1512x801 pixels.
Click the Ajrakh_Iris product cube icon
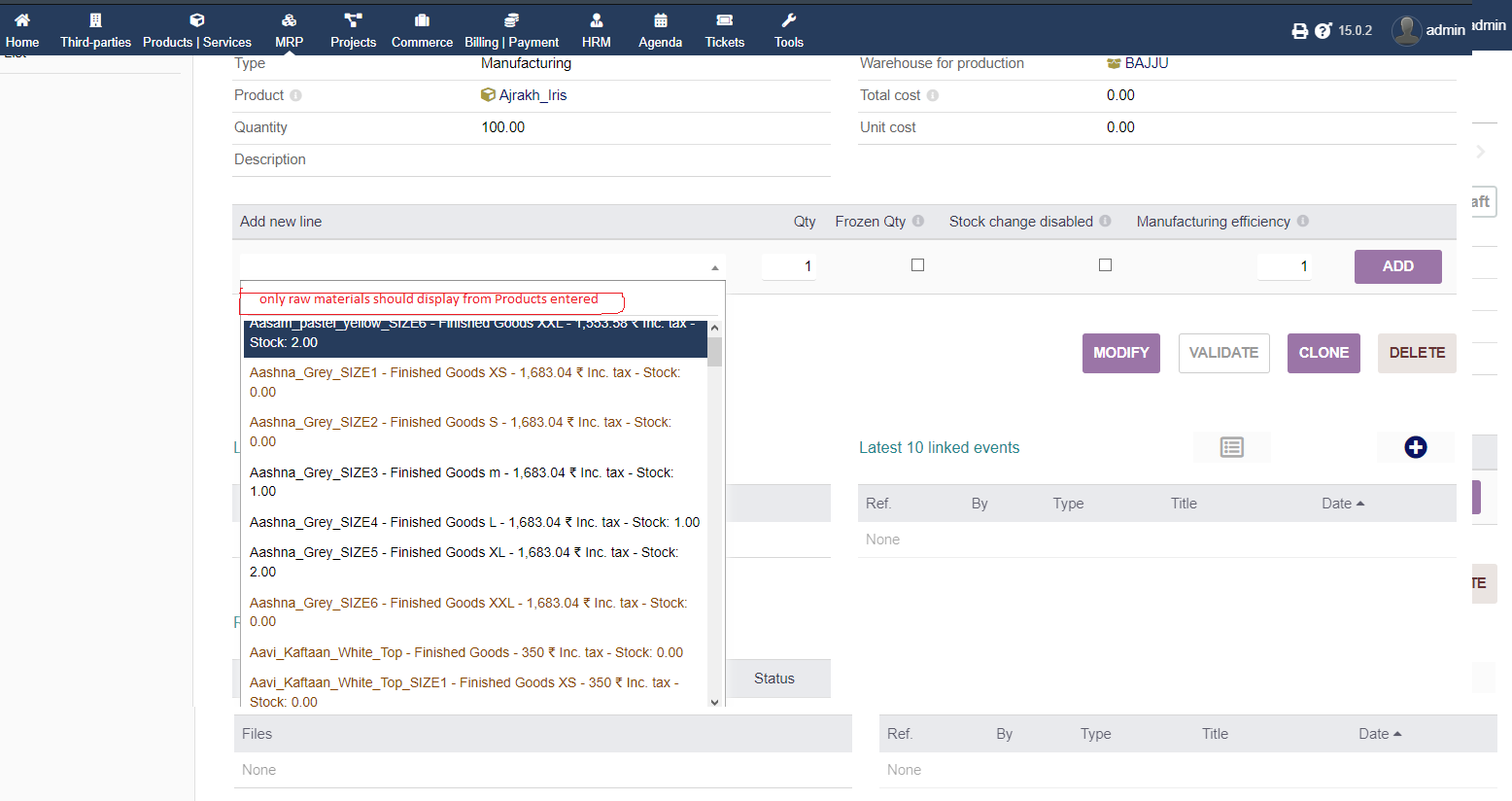pos(488,94)
